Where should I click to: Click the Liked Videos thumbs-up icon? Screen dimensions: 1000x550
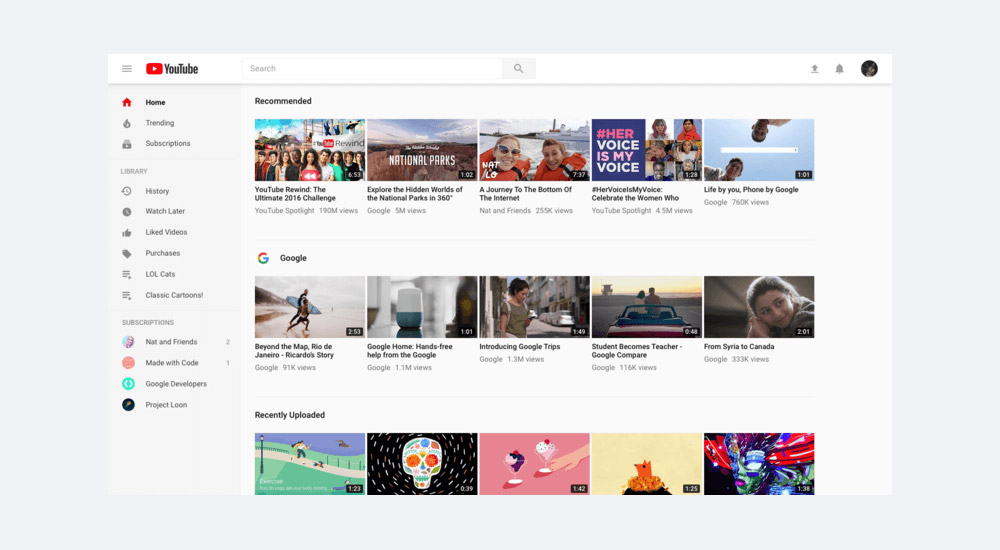coord(127,232)
